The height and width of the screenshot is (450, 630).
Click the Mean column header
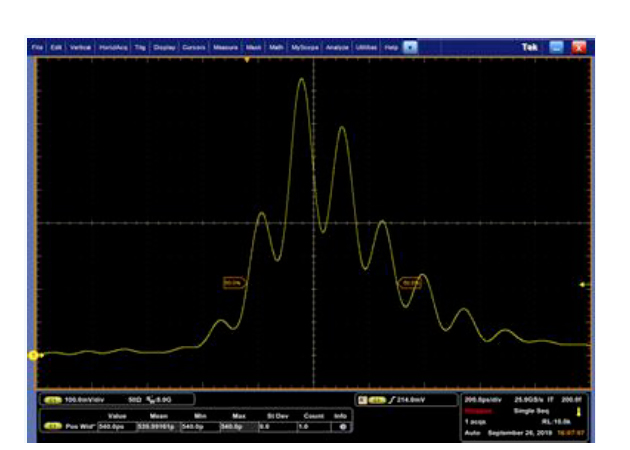(158, 416)
